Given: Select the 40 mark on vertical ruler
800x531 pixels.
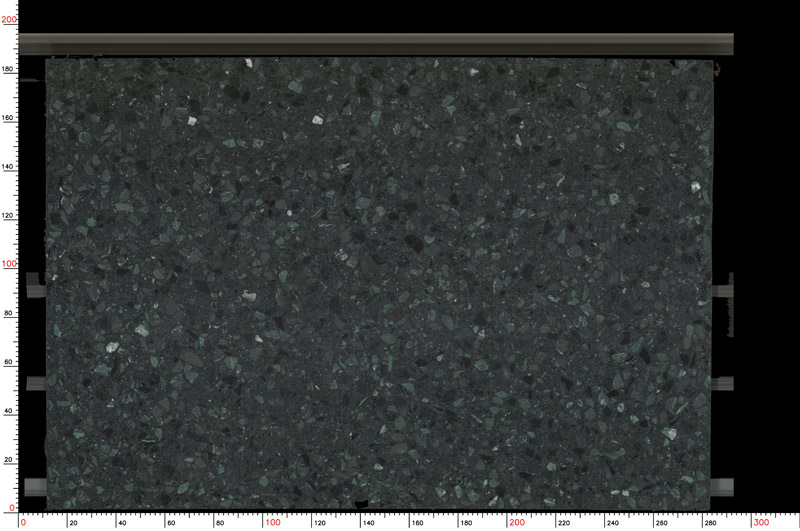Looking at the screenshot, I should pyautogui.click(x=10, y=411).
